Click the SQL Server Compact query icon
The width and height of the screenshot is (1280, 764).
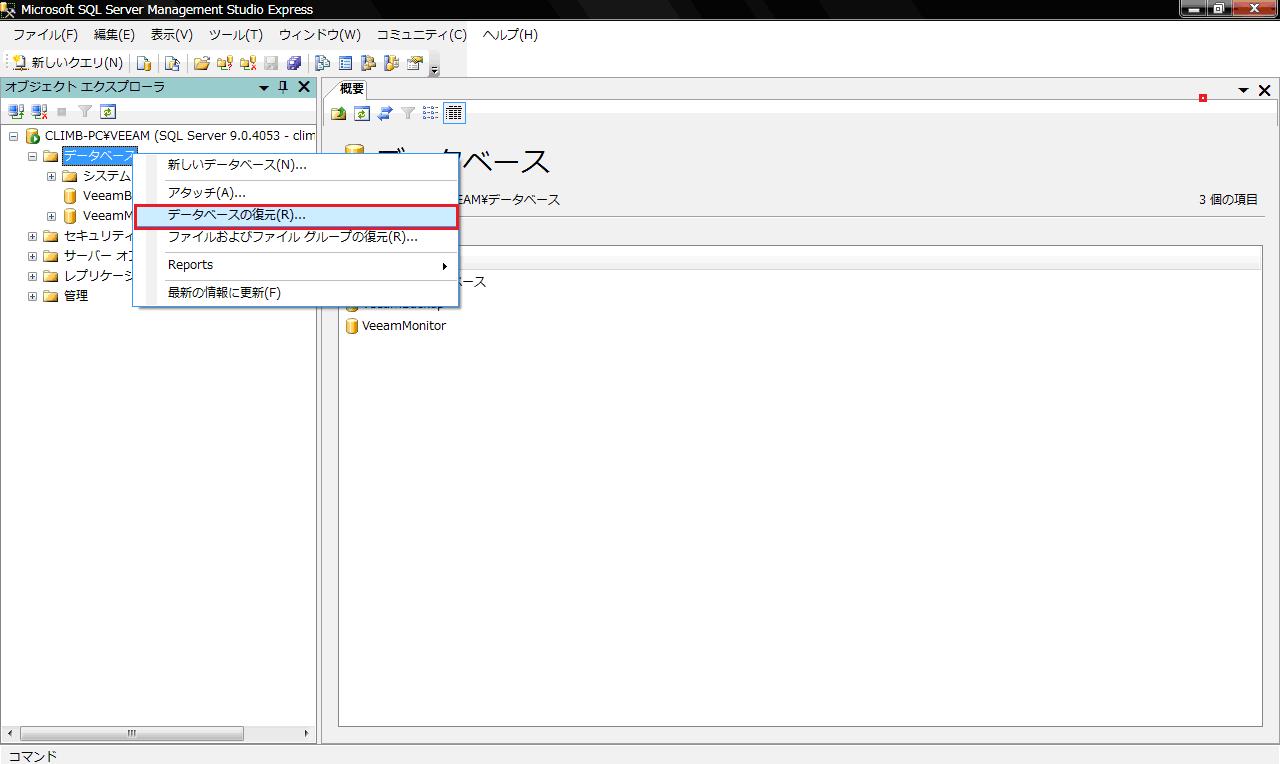[x=172, y=63]
